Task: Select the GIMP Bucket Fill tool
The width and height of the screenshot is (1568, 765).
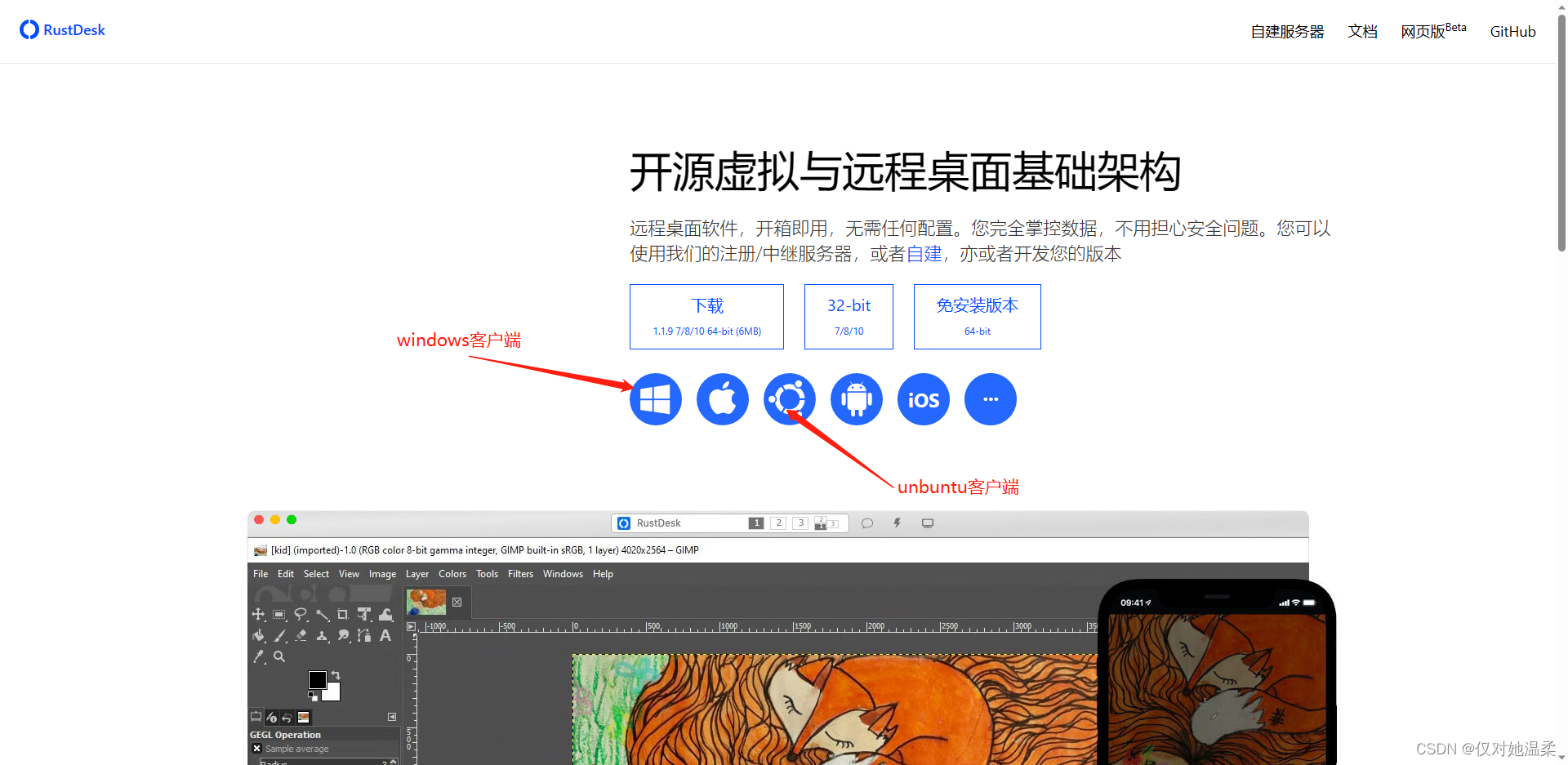Action: (x=258, y=635)
